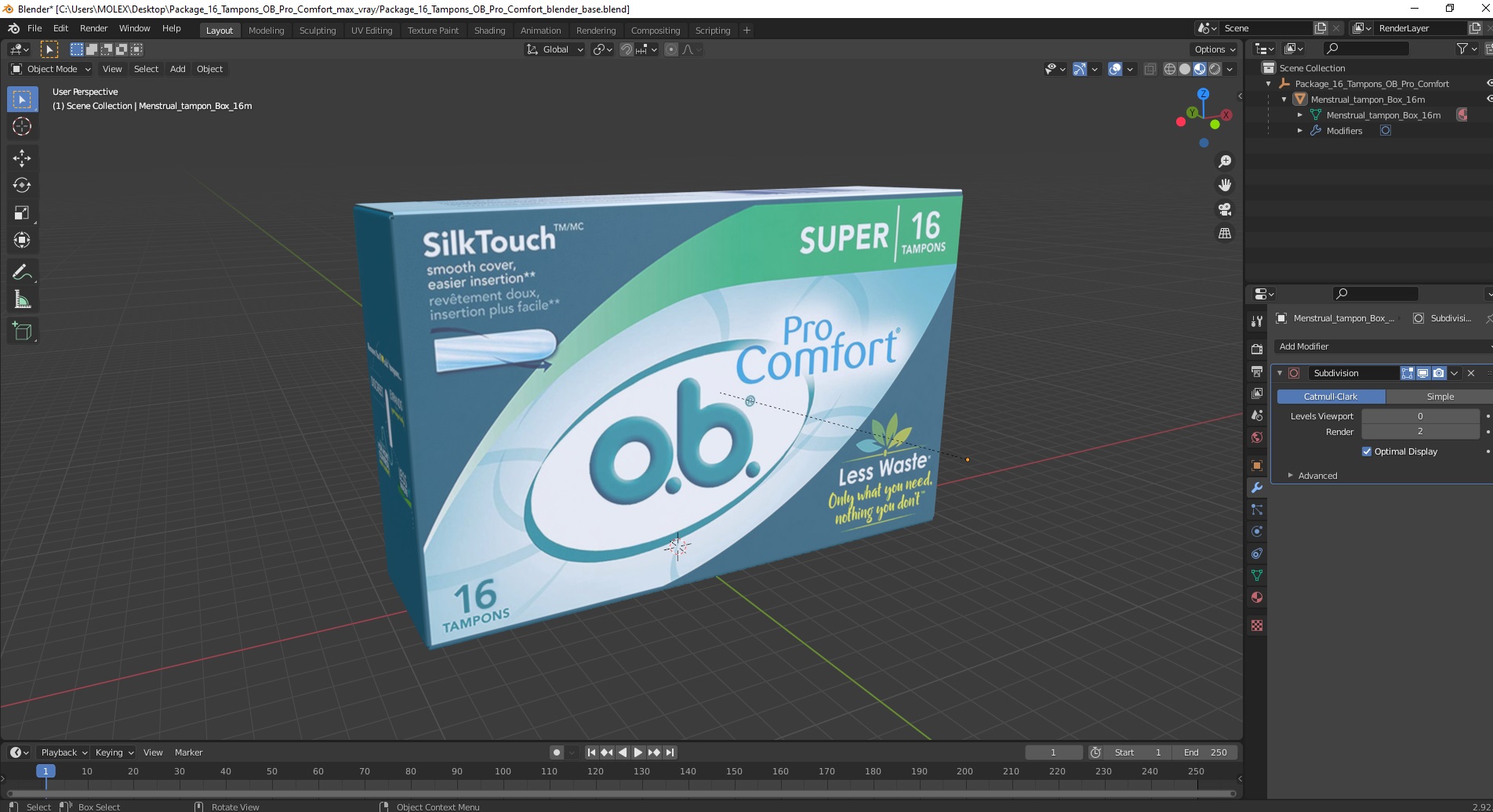Open the Texture properties tab
The width and height of the screenshot is (1493, 812).
[1257, 625]
